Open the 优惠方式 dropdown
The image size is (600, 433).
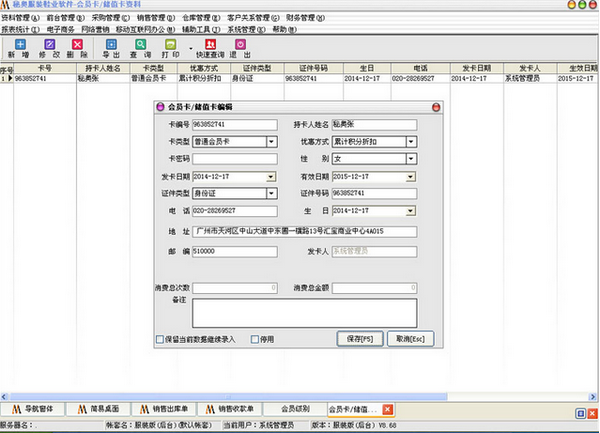411,142
